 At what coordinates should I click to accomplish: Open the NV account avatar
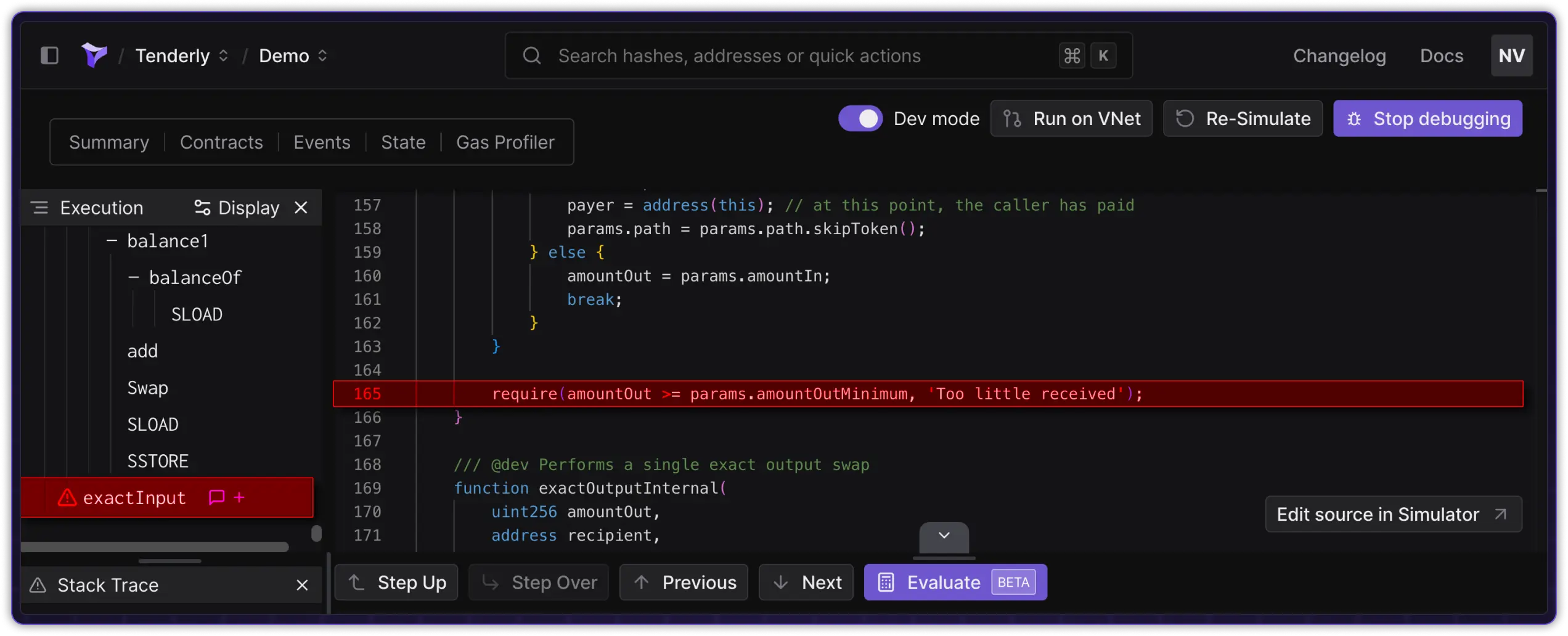[1512, 55]
